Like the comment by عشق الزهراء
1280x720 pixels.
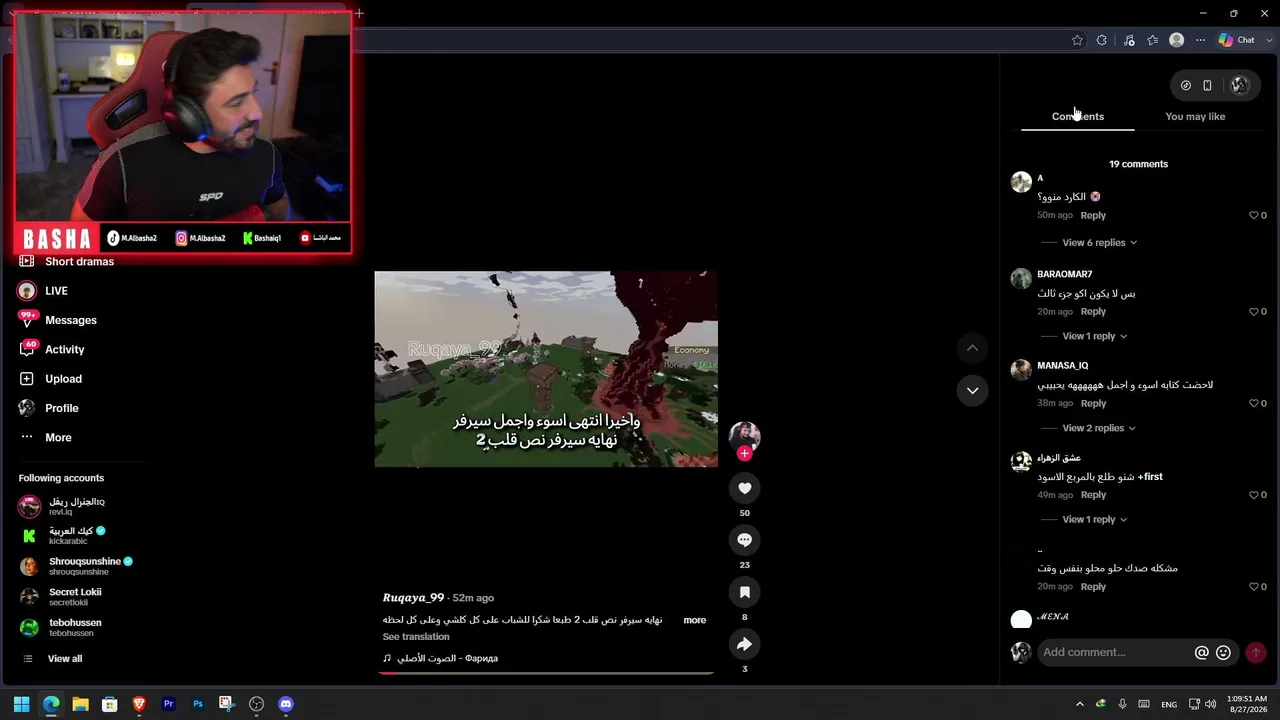1254,495
